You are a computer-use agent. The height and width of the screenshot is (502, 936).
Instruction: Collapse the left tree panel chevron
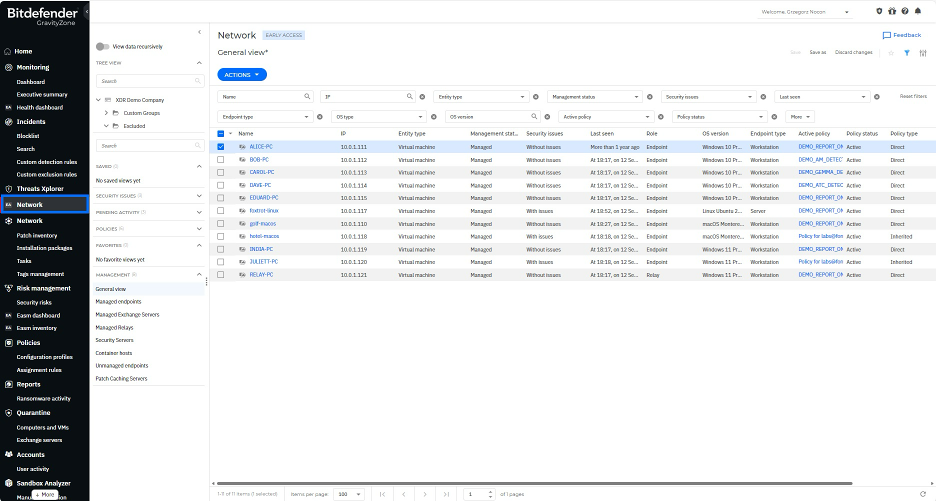(x=199, y=32)
